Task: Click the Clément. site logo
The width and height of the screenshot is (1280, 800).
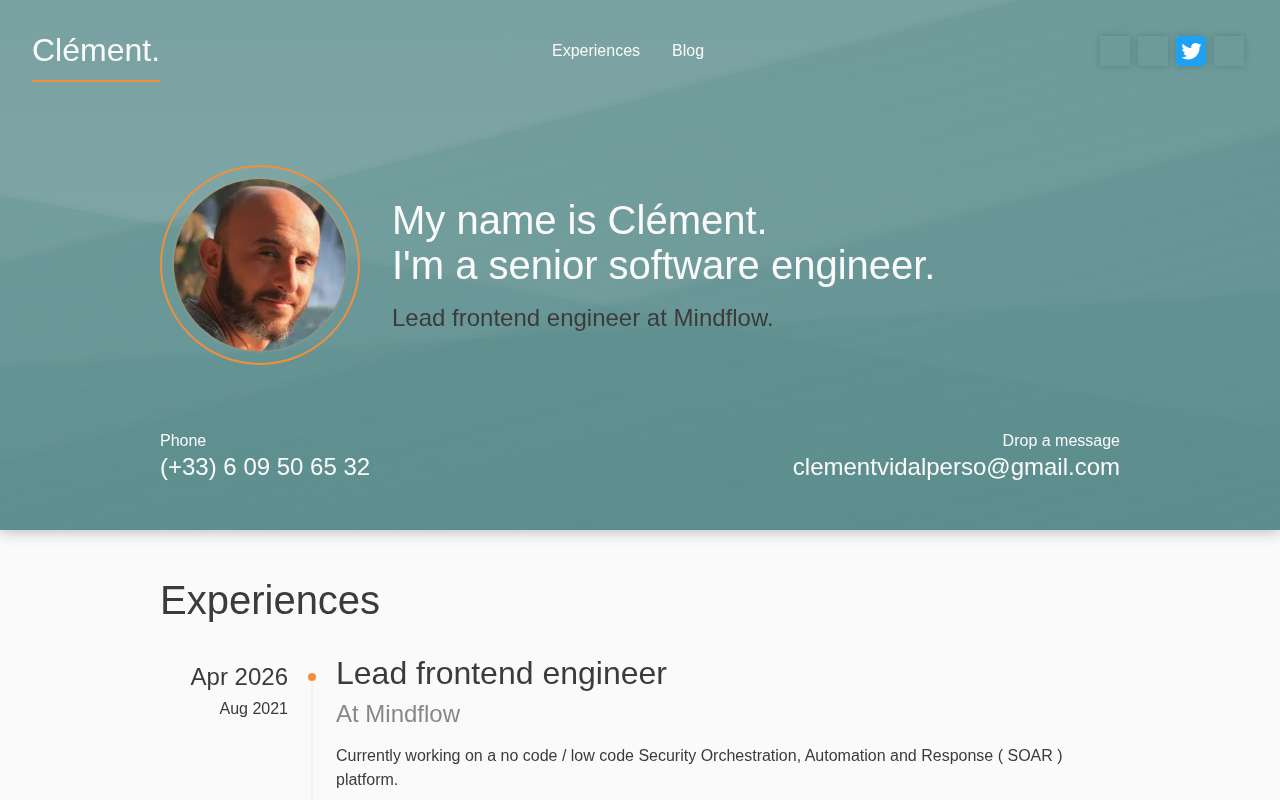Action: (96, 51)
